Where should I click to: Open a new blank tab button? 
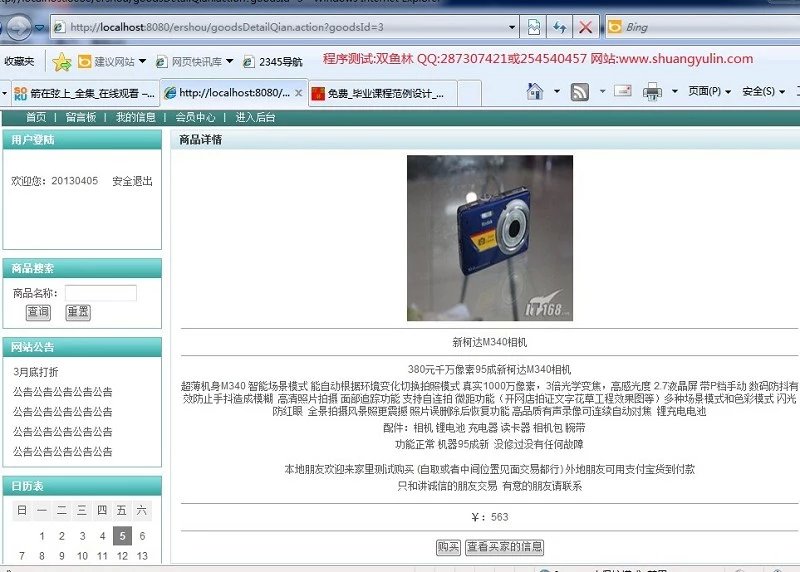tap(469, 93)
